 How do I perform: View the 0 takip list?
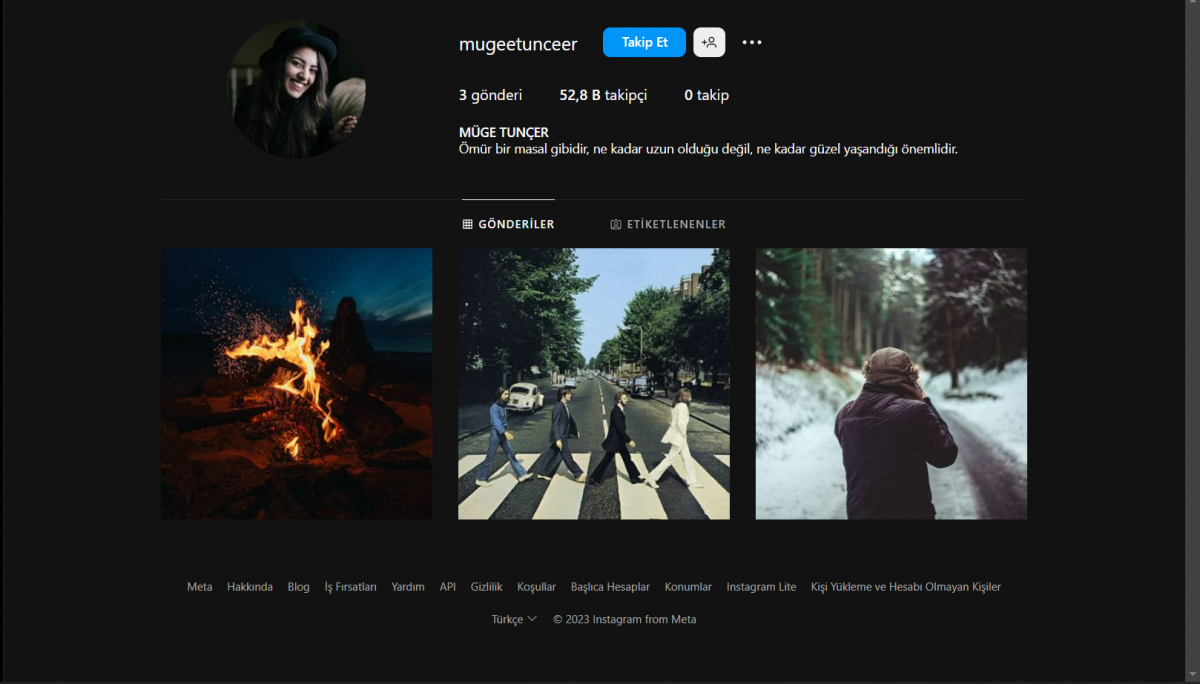706,95
